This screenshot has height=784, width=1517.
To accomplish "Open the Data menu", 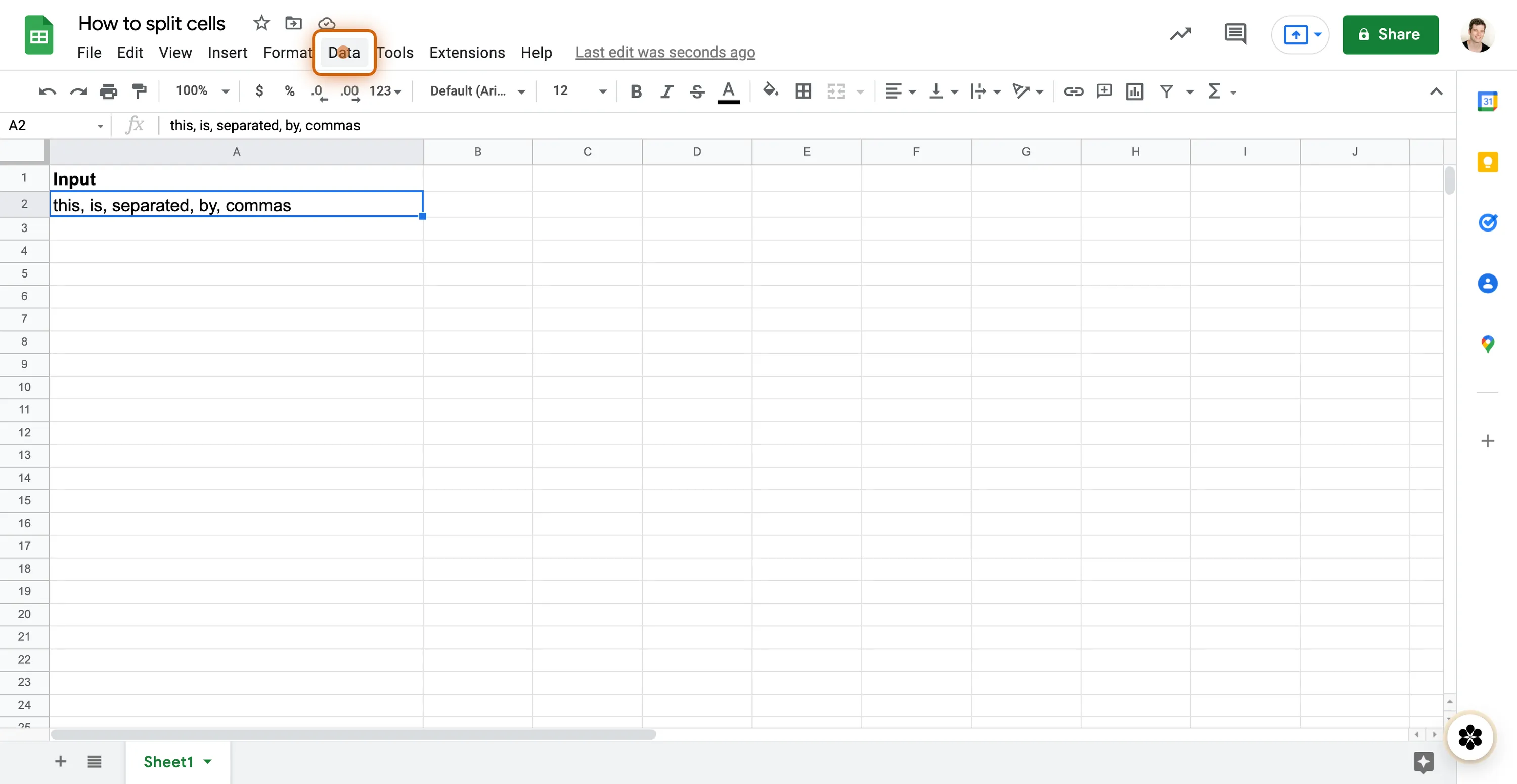I will 344,53.
